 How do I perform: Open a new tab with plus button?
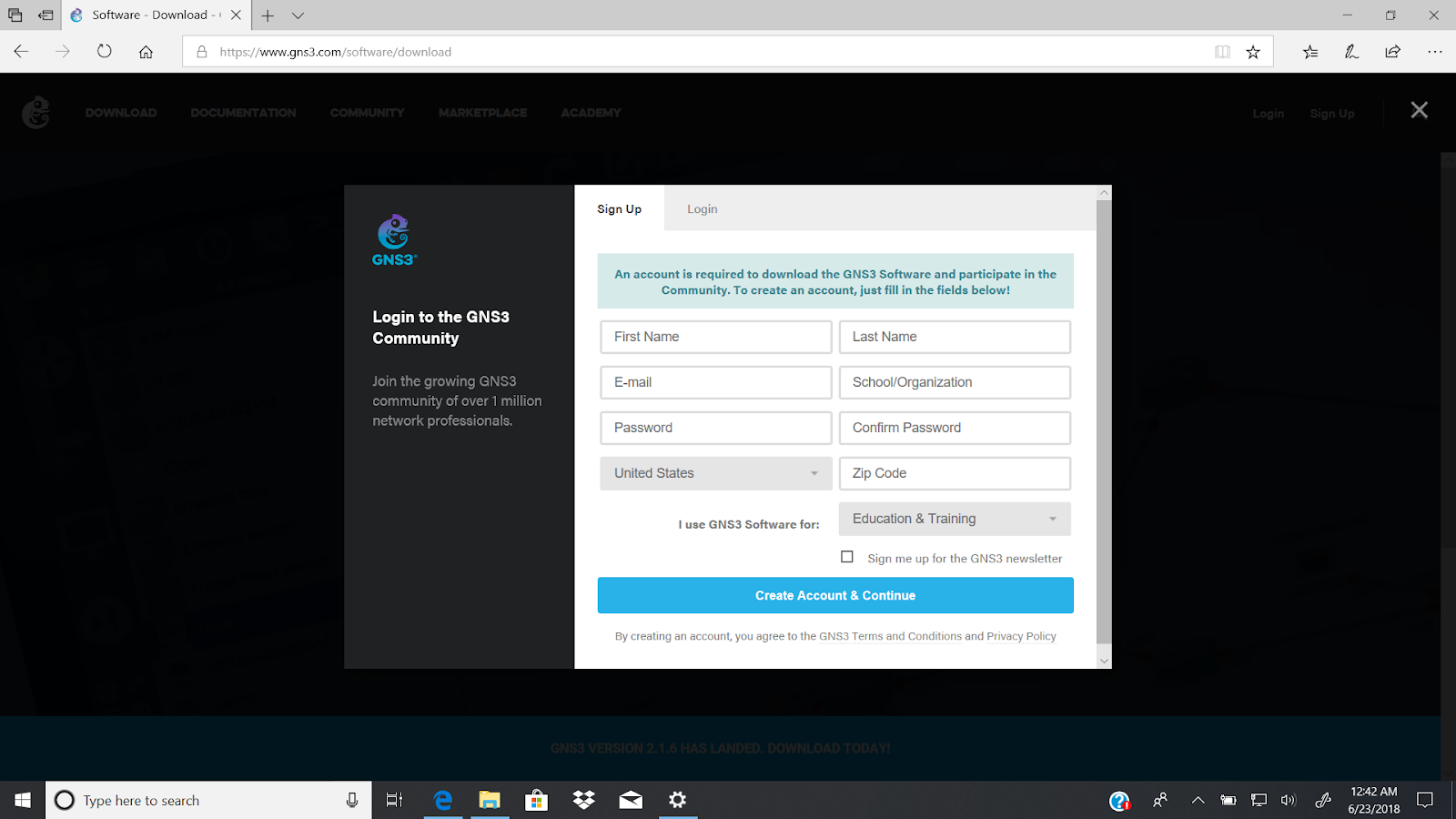pos(268,15)
